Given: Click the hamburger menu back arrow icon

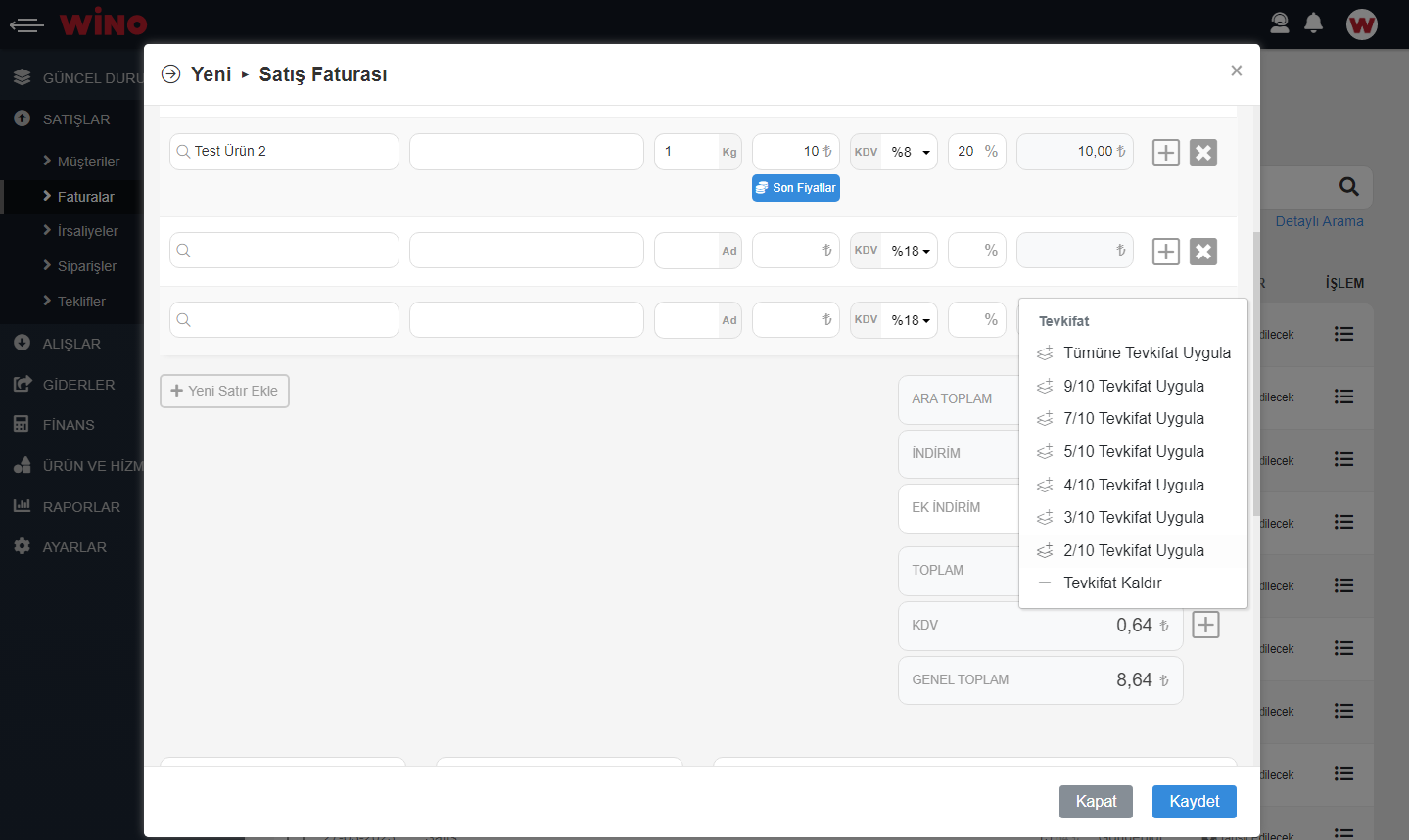Looking at the screenshot, I should pos(26,24).
